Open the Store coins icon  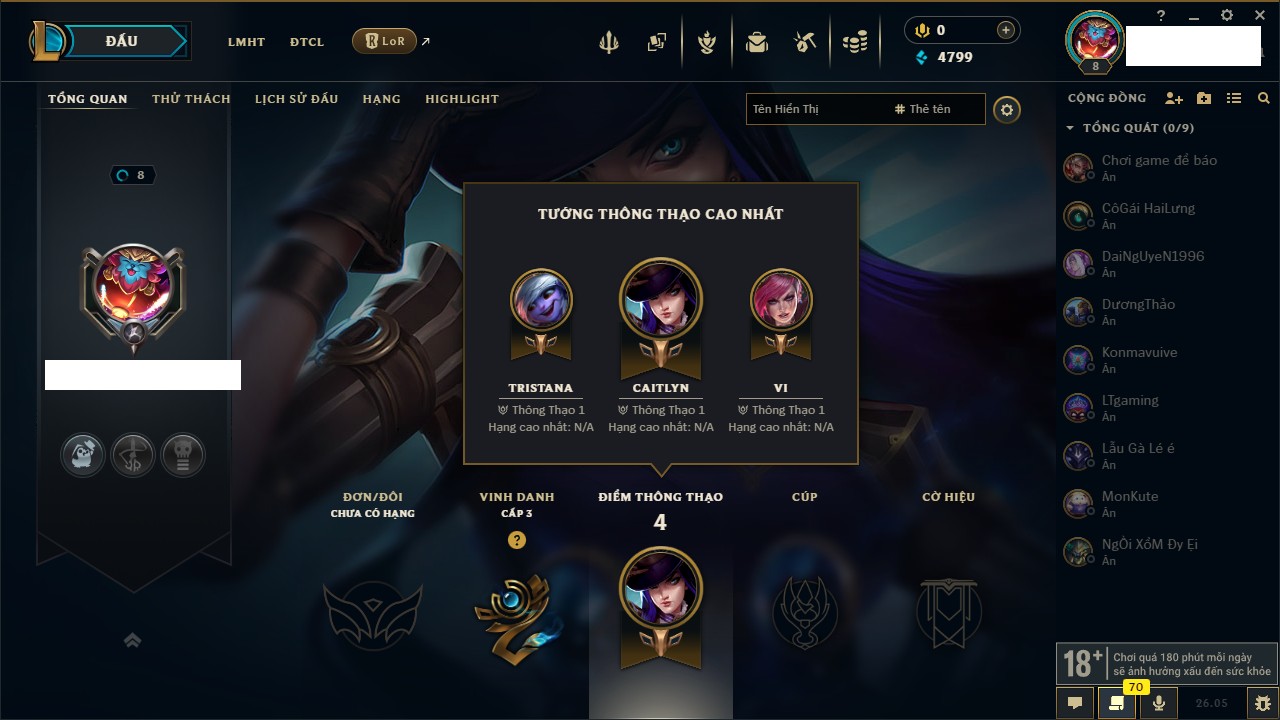855,42
